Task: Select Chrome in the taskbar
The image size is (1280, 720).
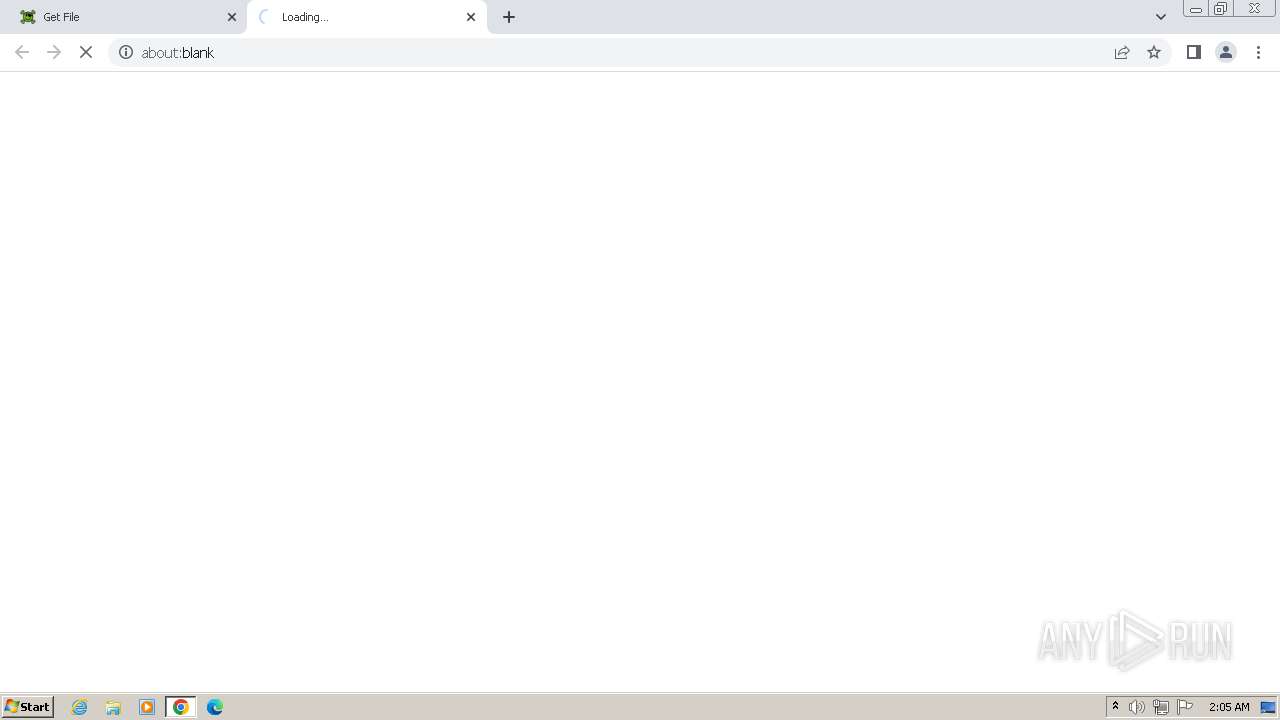Action: pos(181,707)
